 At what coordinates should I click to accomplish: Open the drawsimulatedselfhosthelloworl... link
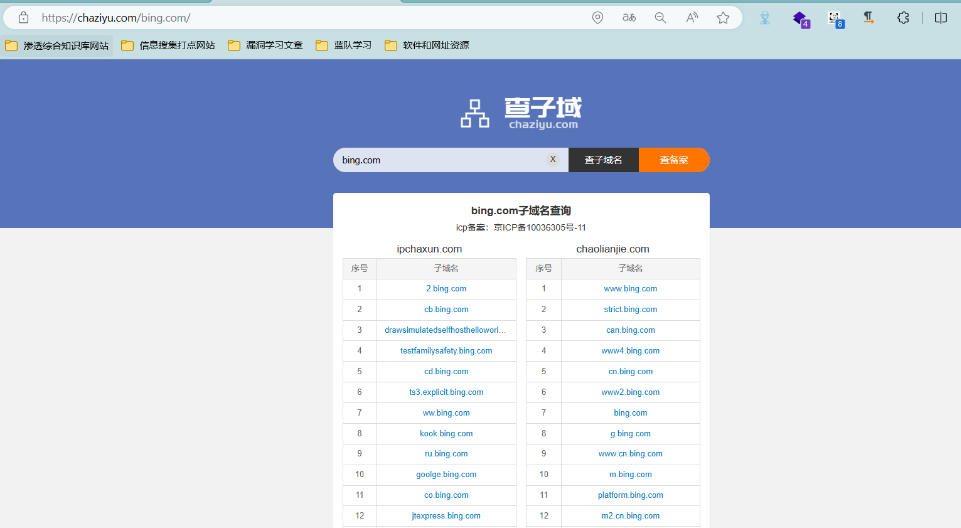pyautogui.click(x=445, y=330)
